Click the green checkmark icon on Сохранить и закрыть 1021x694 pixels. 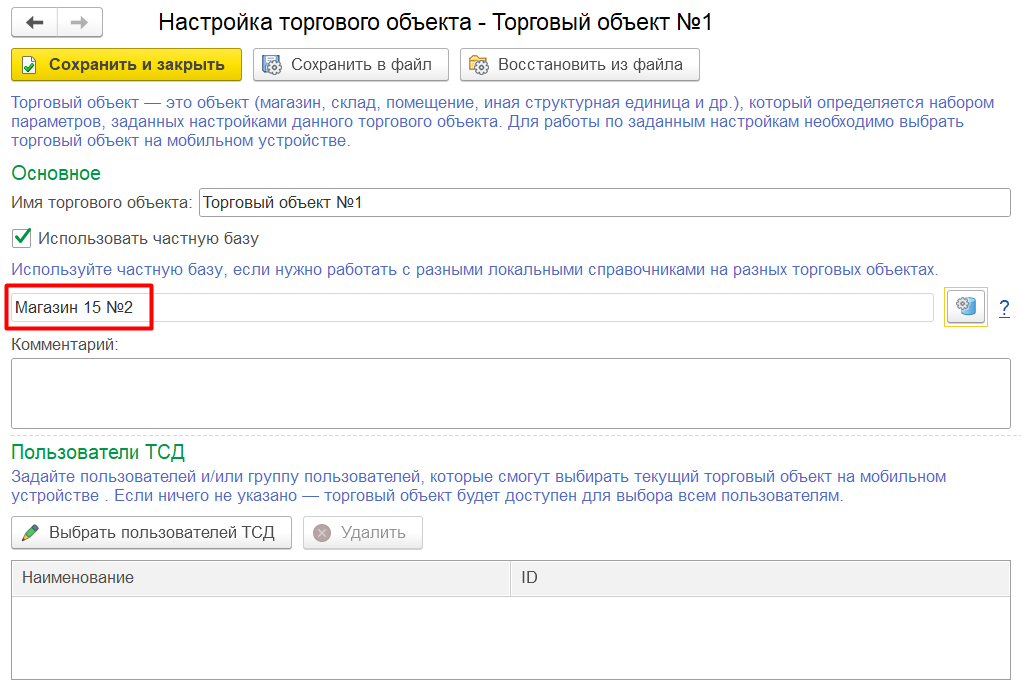click(30, 64)
